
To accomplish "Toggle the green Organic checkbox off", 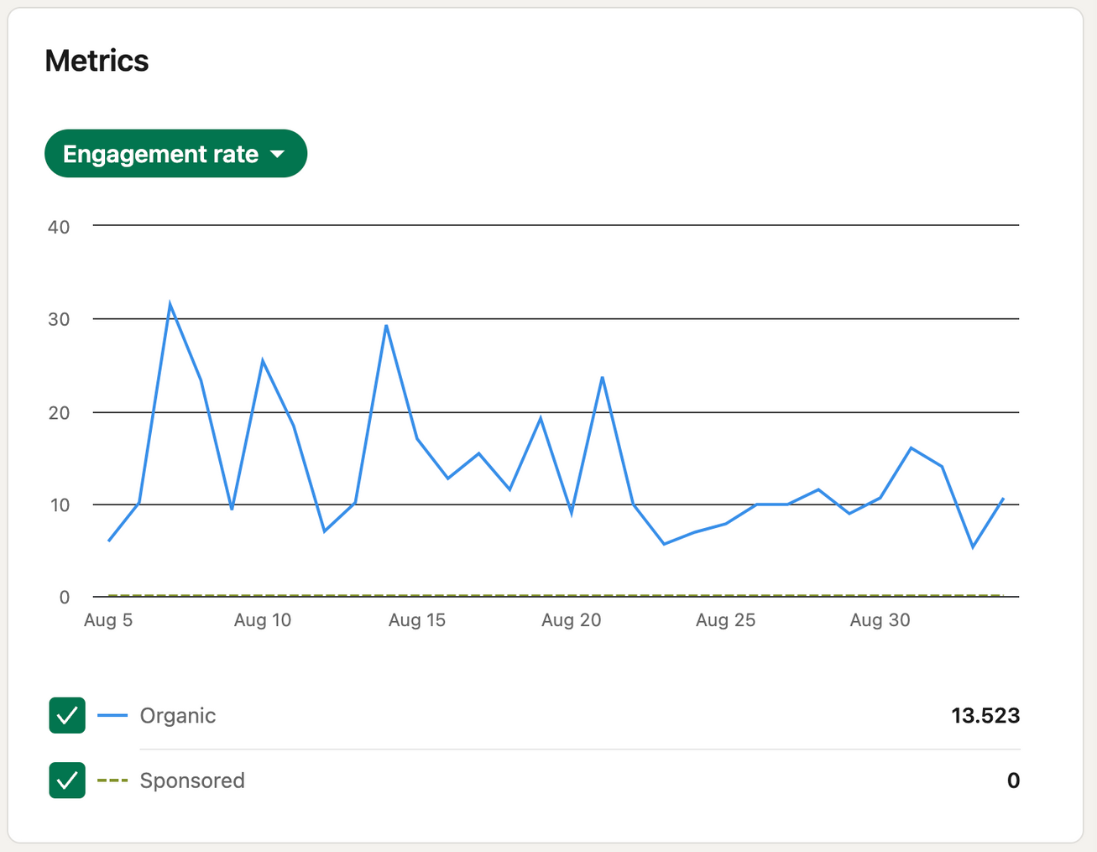I will pyautogui.click(x=66, y=715).
